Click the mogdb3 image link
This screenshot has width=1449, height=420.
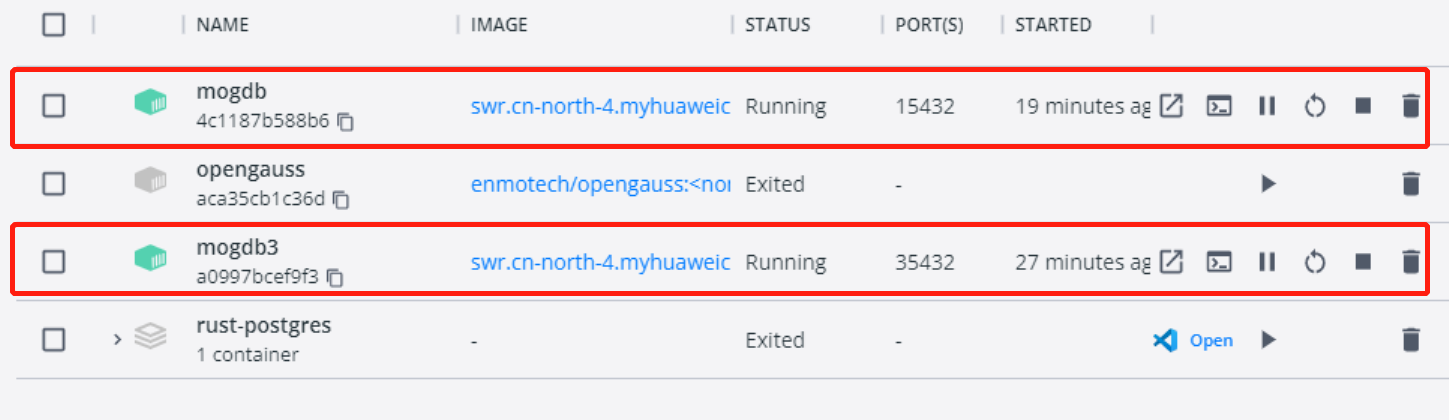click(600, 262)
